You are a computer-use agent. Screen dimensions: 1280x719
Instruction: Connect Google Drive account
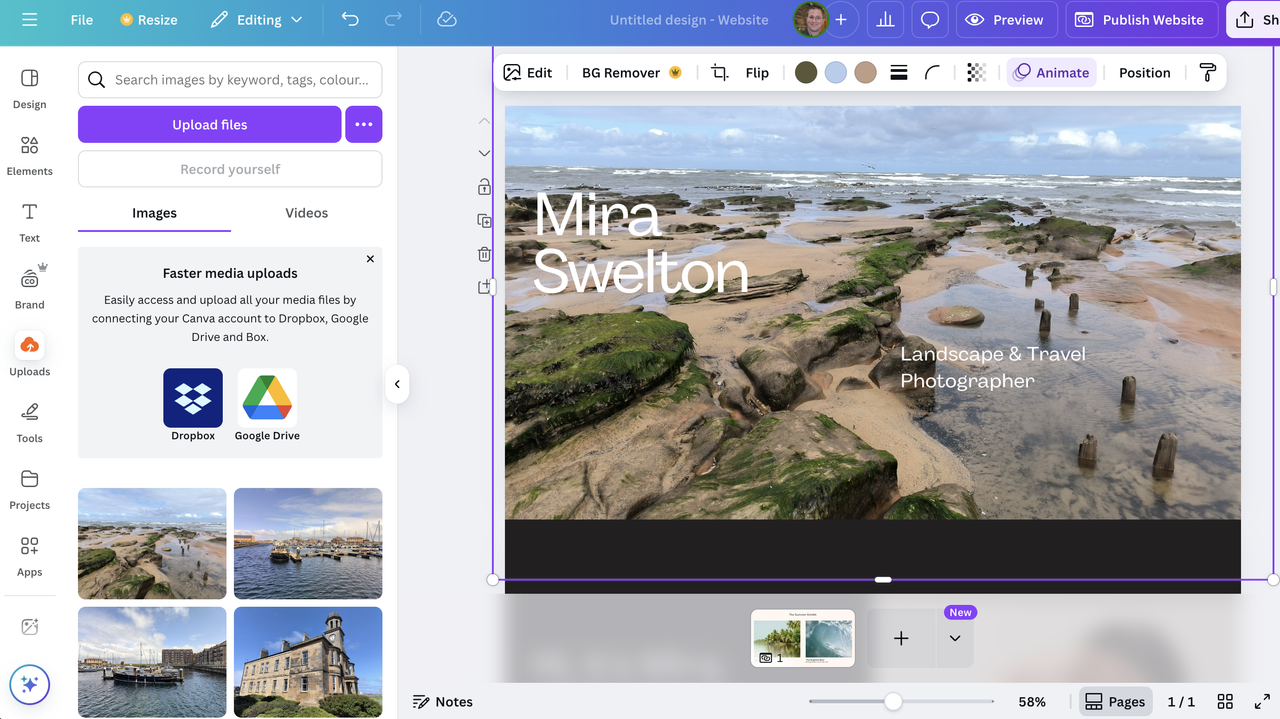pos(267,404)
